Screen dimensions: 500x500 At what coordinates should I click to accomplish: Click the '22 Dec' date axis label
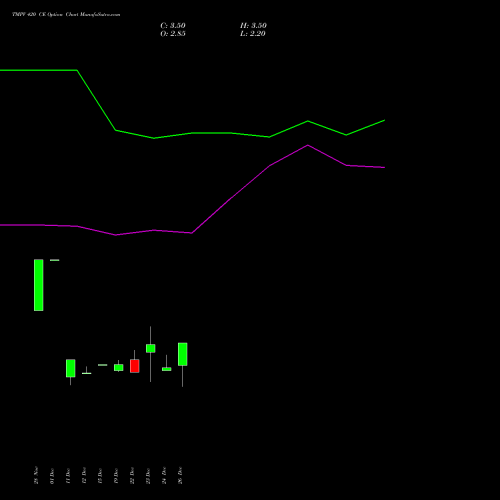[x=132, y=476]
